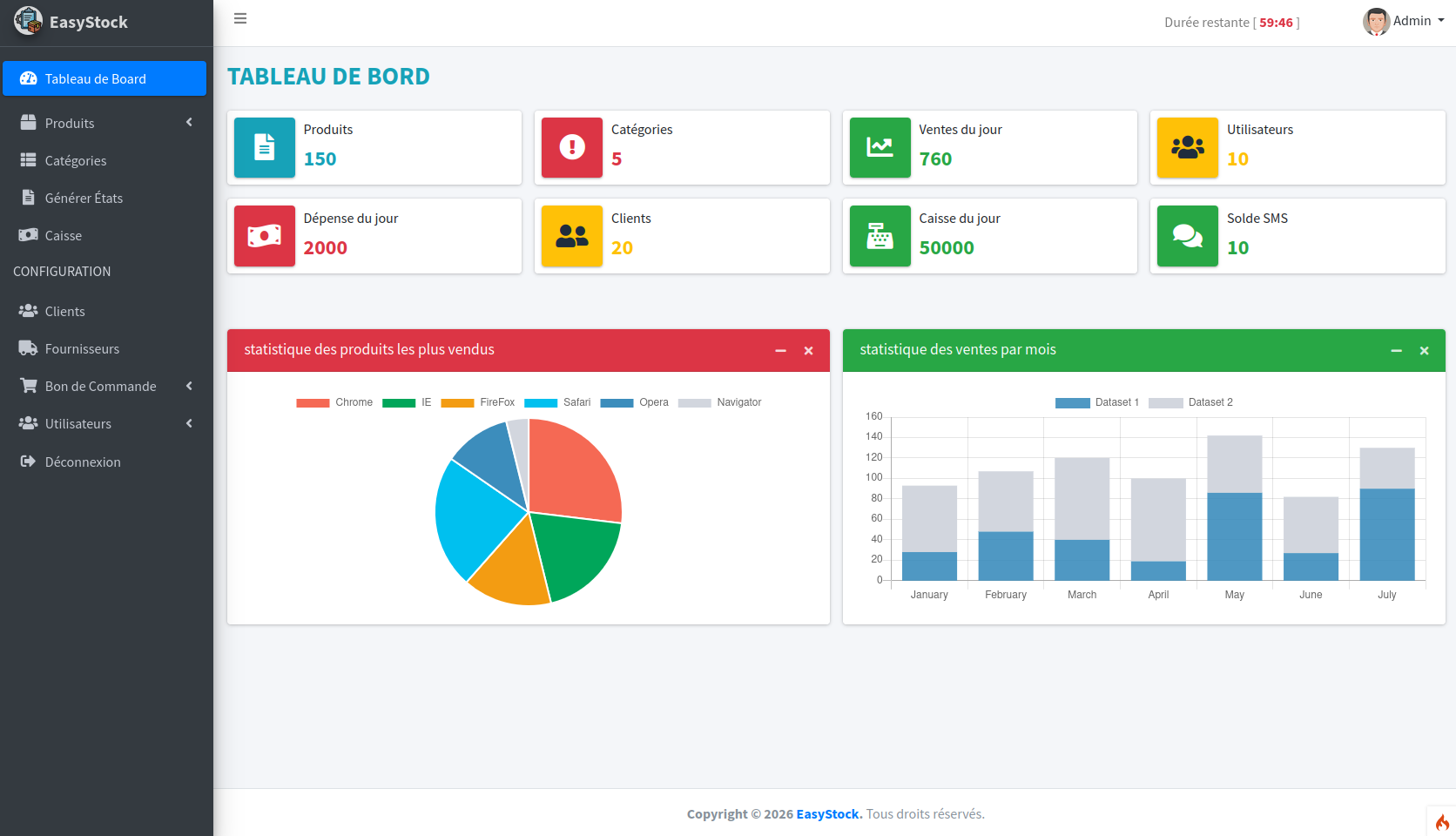Collapse the monthly sales statistics panel

click(1396, 350)
